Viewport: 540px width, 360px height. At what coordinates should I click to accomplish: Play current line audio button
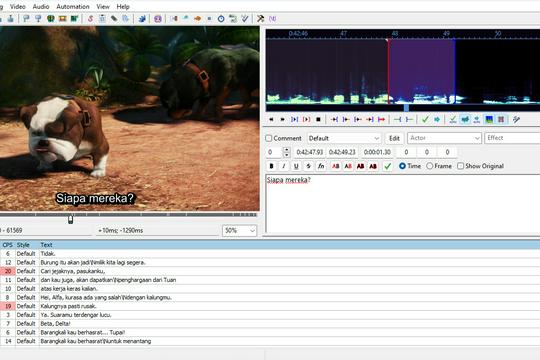pyautogui.click(x=306, y=120)
